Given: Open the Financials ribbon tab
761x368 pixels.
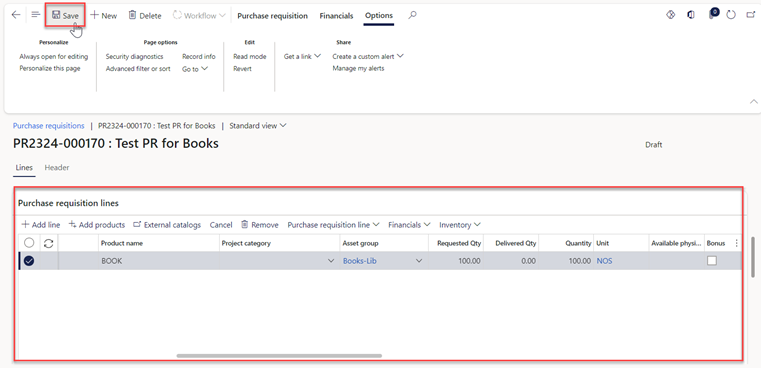Looking at the screenshot, I should click(336, 16).
